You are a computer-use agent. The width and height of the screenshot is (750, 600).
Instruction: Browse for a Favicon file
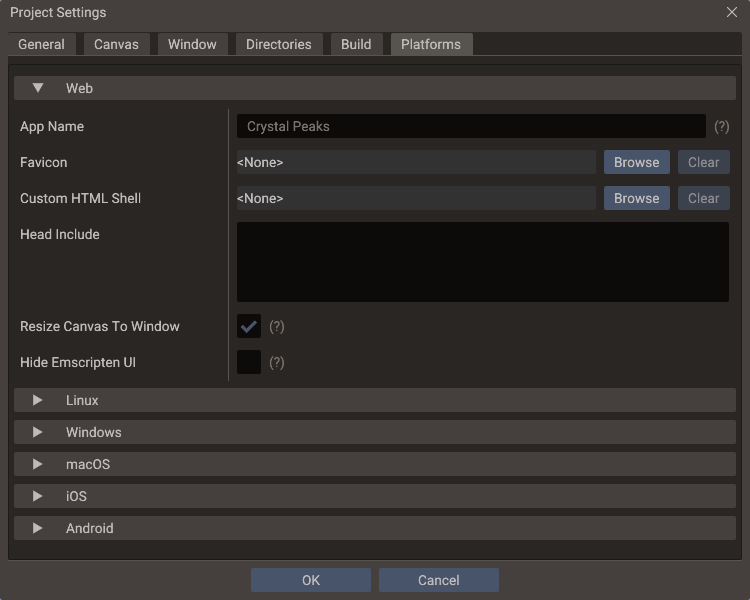tap(637, 162)
